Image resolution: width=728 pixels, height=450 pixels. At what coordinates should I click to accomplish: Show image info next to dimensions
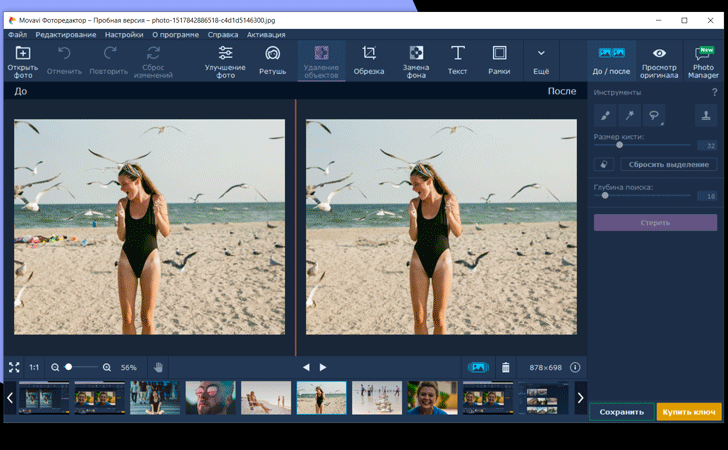pos(575,367)
